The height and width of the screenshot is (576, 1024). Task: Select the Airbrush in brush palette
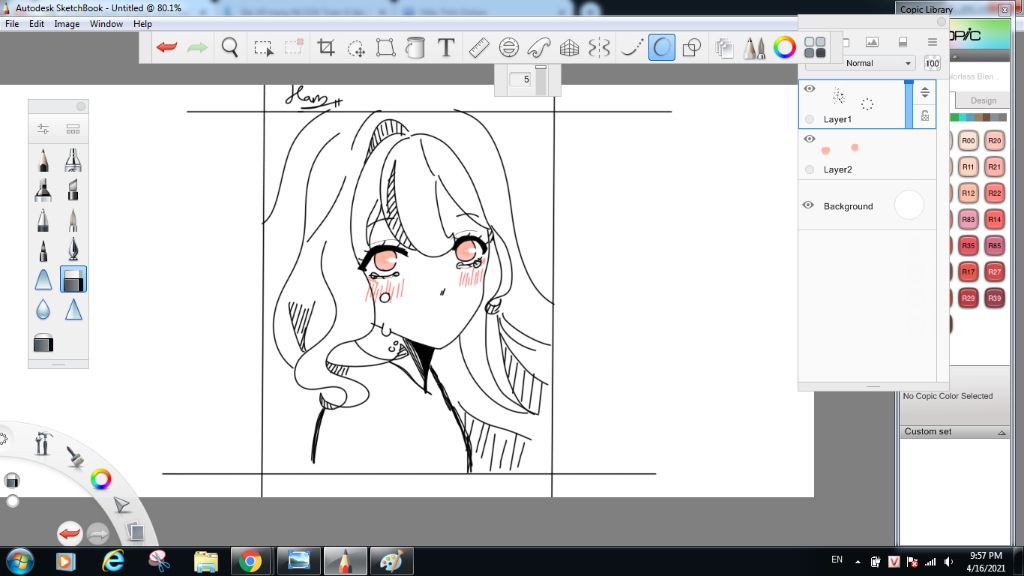point(73,160)
